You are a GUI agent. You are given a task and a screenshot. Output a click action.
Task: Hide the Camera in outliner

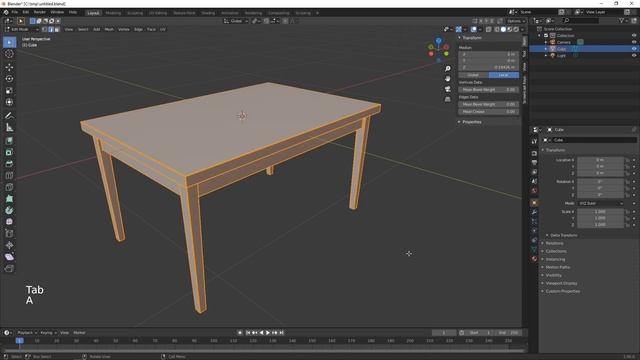pos(634,42)
